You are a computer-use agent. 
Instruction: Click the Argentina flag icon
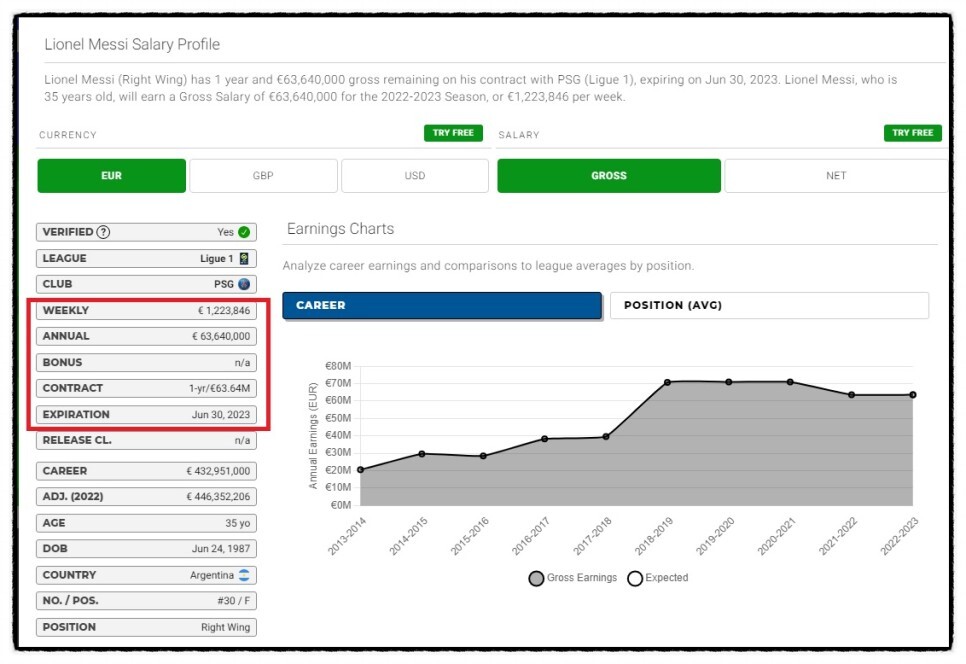244,575
